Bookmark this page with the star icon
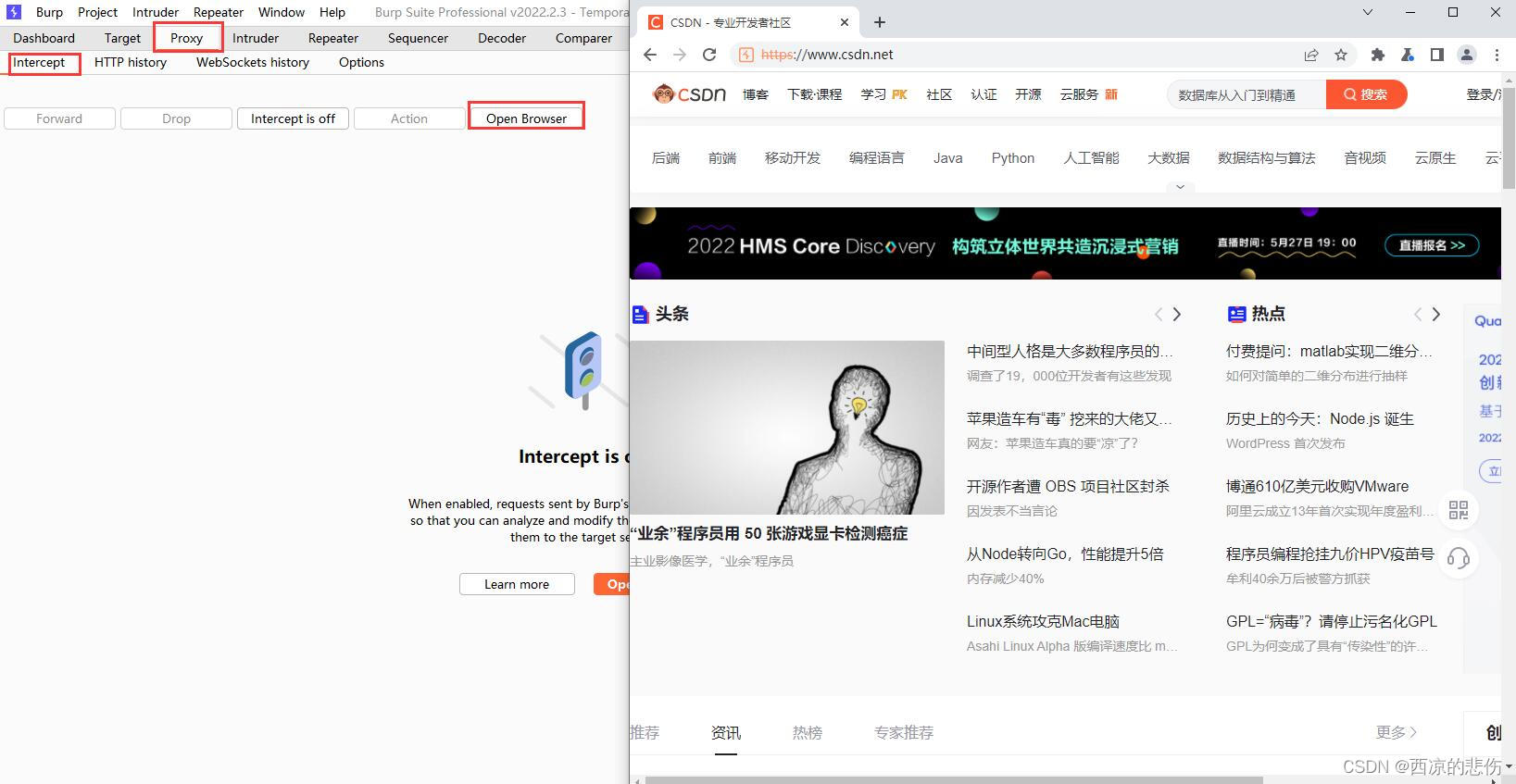This screenshot has width=1516, height=784. 1341,55
